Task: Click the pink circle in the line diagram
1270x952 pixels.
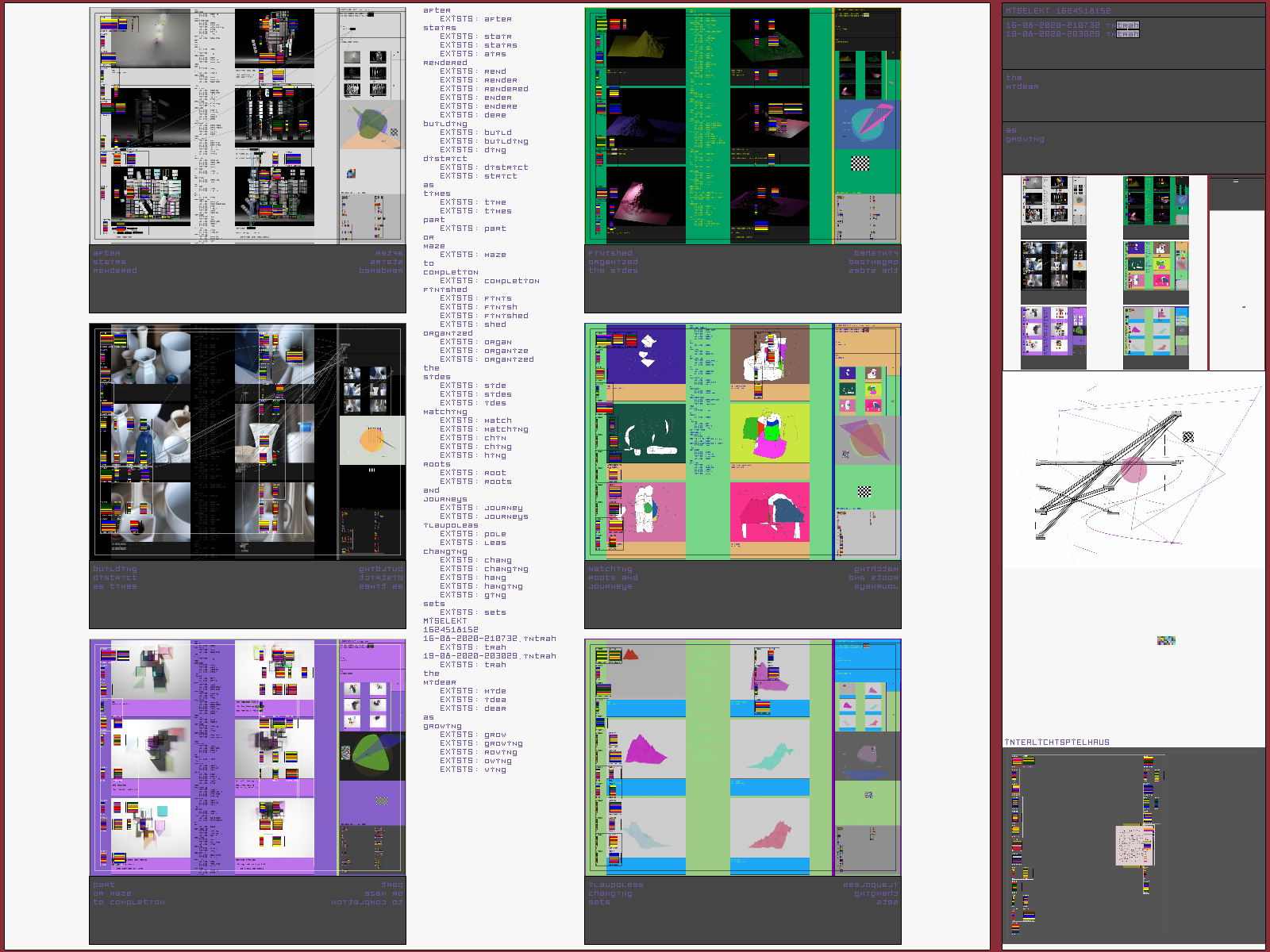Action: [1133, 470]
